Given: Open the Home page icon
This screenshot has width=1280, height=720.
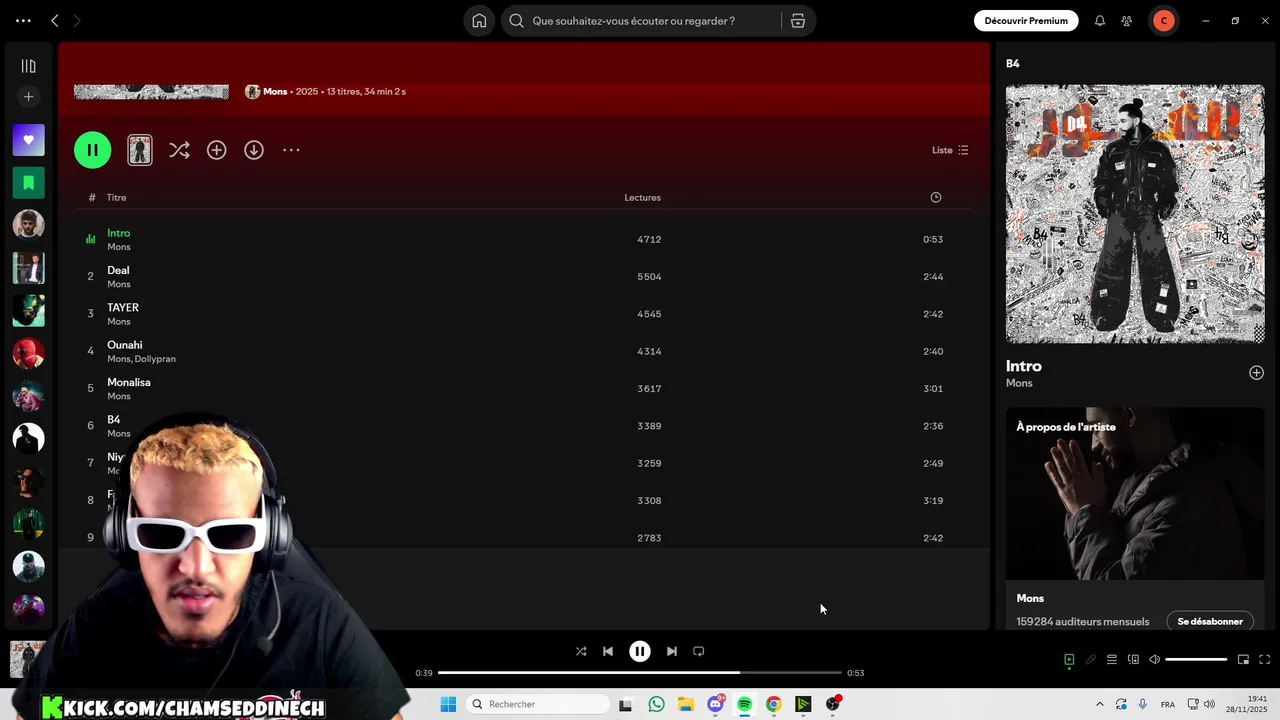Looking at the screenshot, I should click(479, 21).
